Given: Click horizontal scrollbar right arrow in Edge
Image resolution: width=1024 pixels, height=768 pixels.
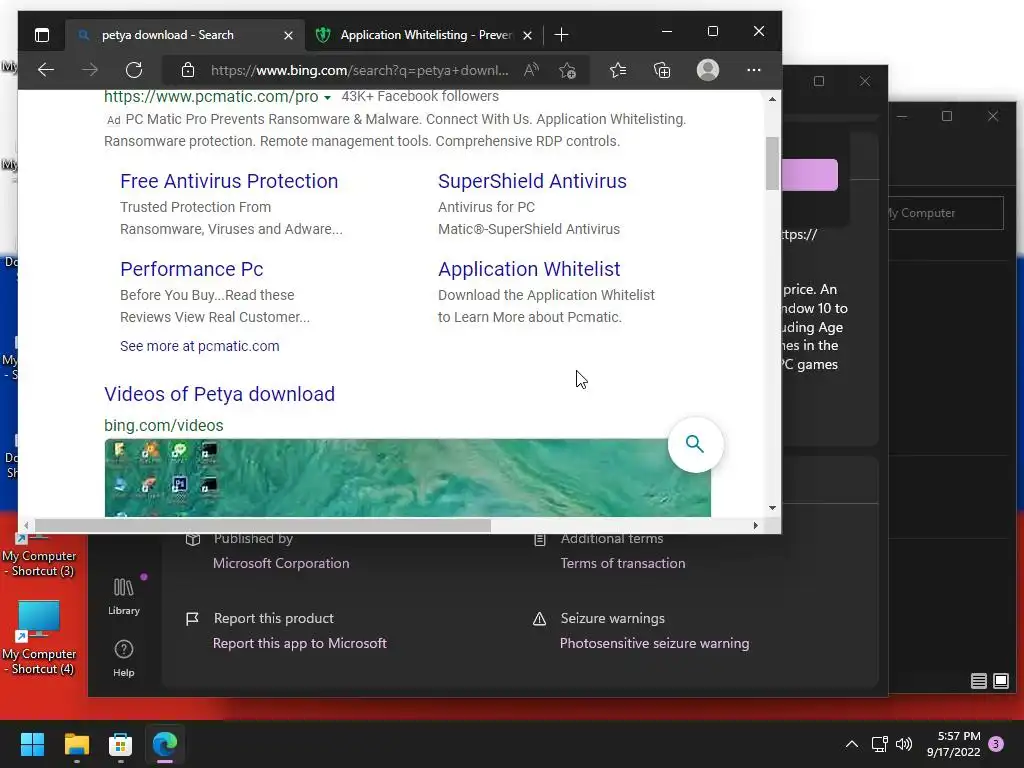Looking at the screenshot, I should pos(756,525).
